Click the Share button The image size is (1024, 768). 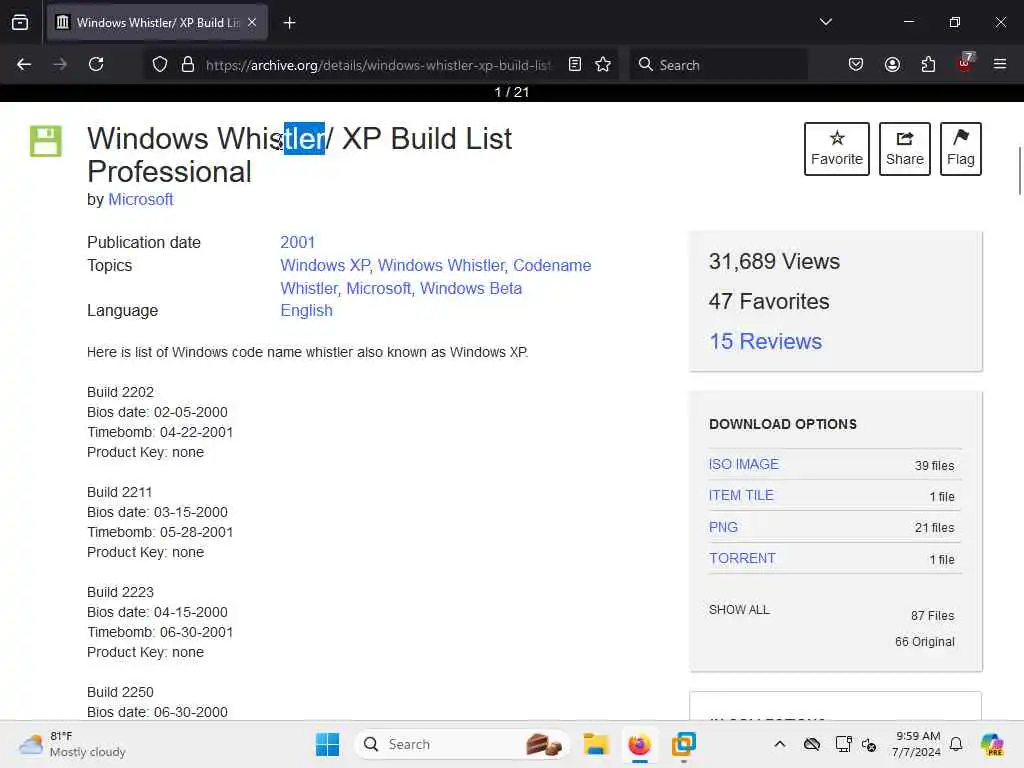tap(904, 149)
